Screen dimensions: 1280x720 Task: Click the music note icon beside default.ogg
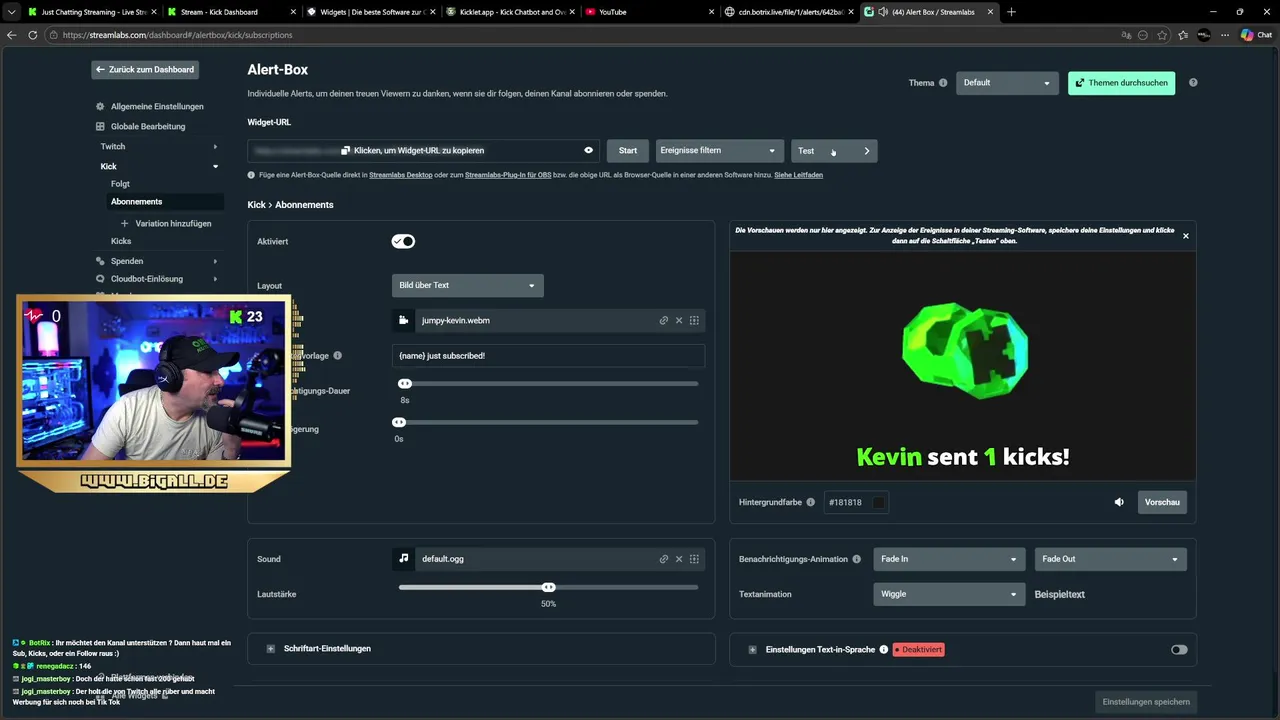[403, 558]
